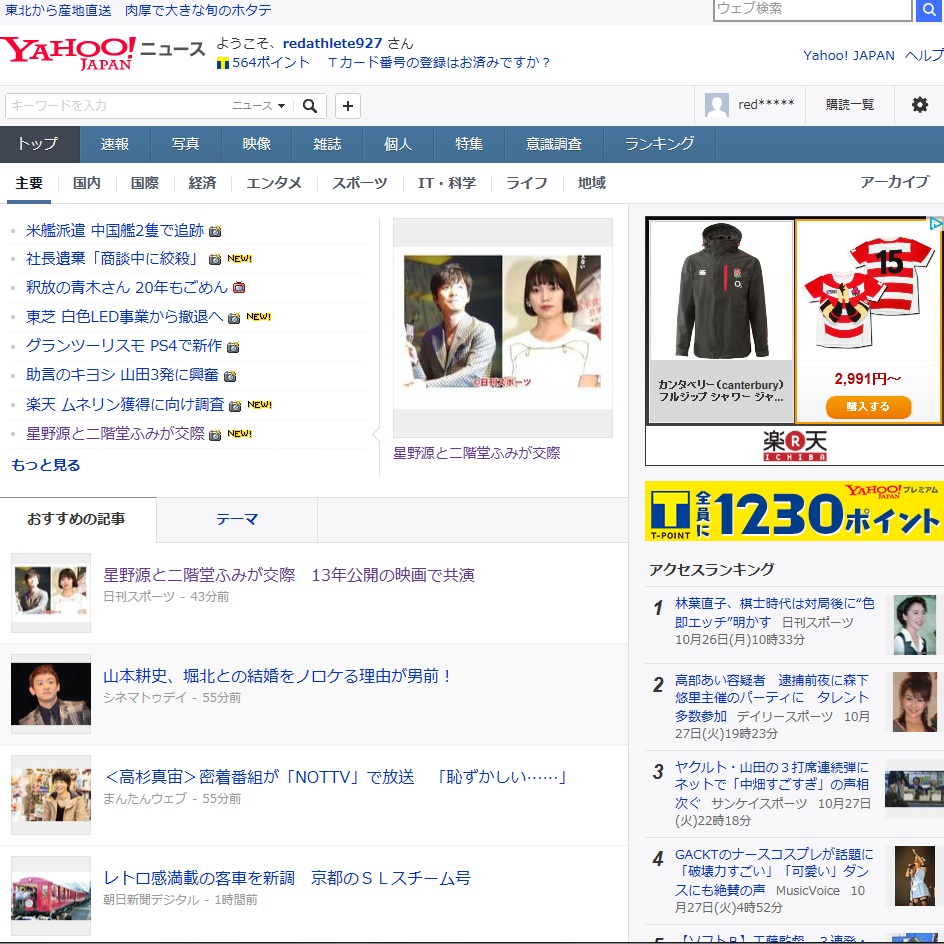Screen dimensions: 944x944
Task: Click camera icon next to 星野源 headline
Action: pyautogui.click(x=215, y=435)
